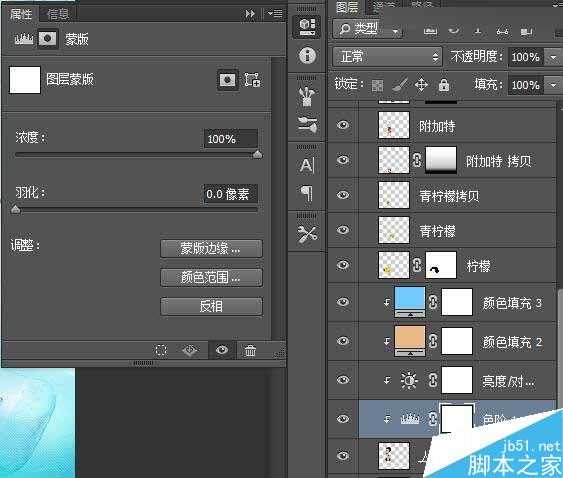
Task: Hide the 颜色填充 2 layer
Action: pos(343,340)
